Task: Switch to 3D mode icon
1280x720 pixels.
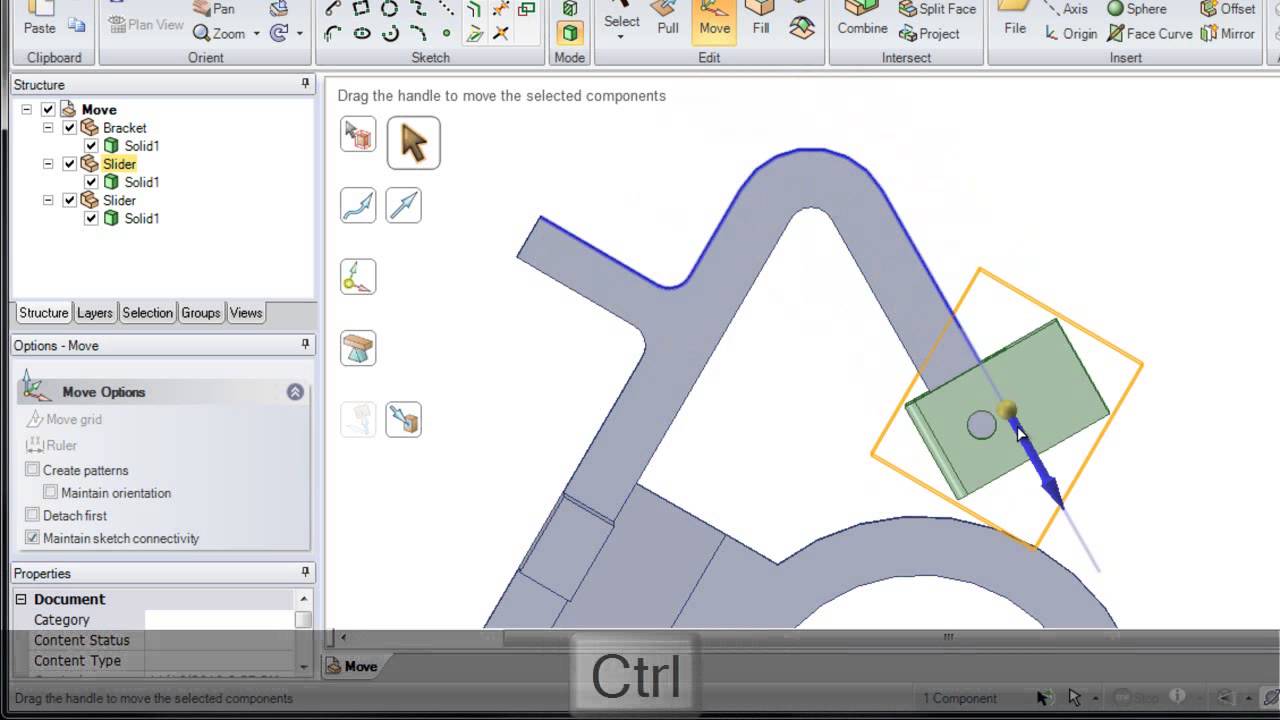Action: pos(570,33)
